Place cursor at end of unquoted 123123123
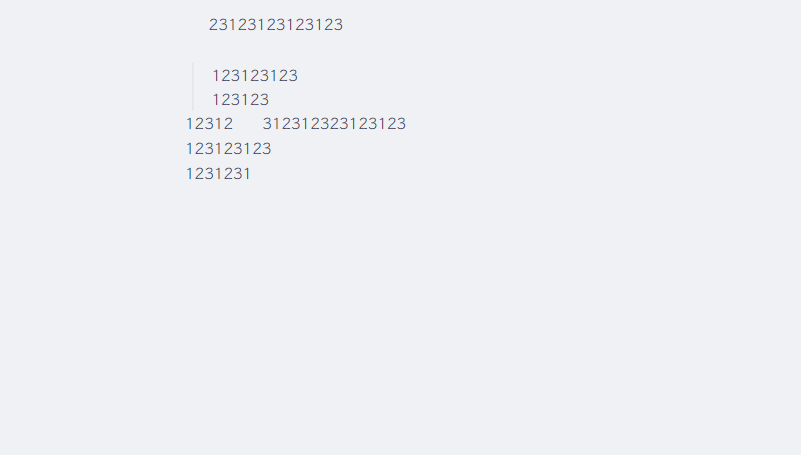 click(x=272, y=149)
